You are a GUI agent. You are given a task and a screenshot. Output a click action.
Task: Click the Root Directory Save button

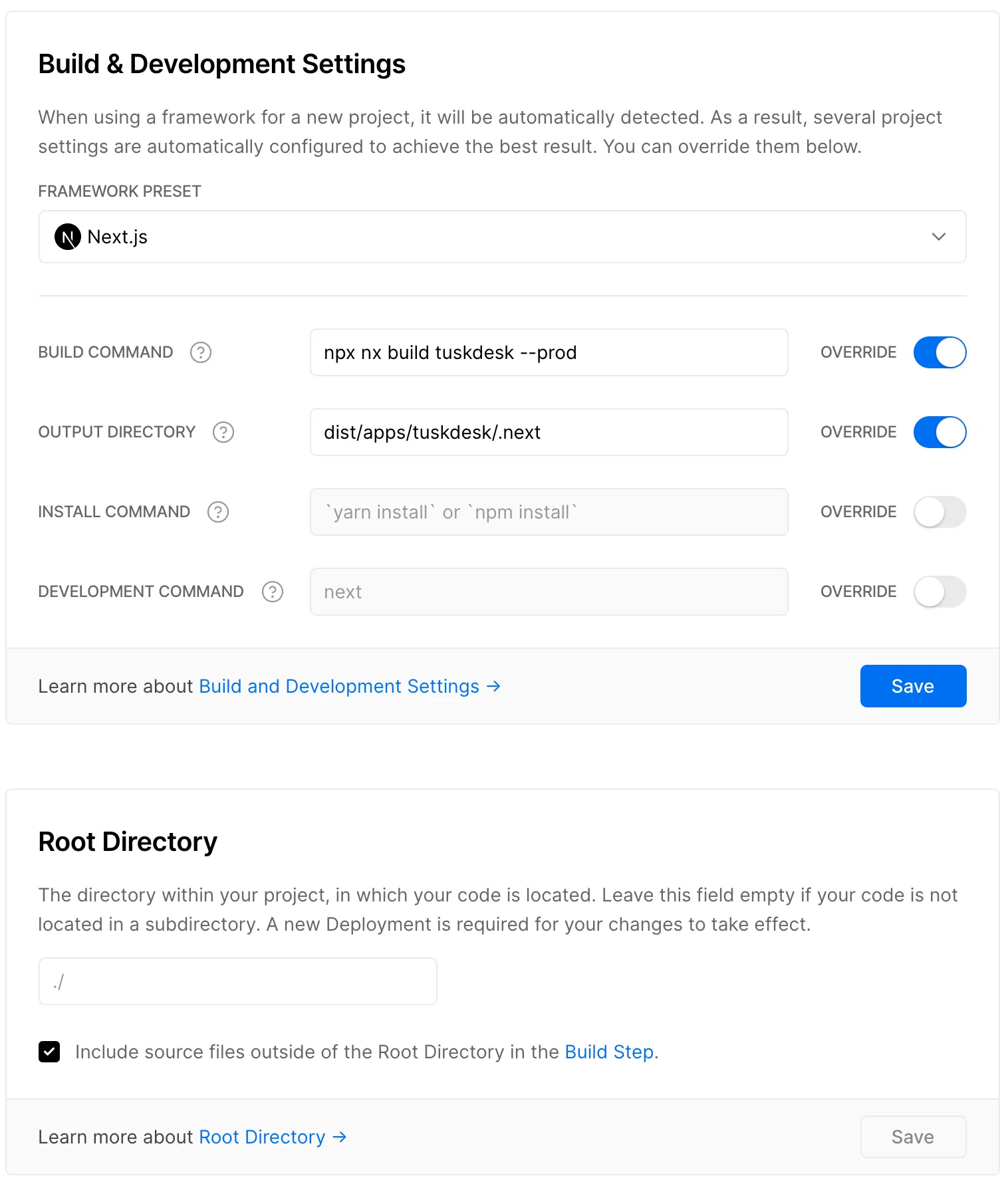click(912, 1137)
